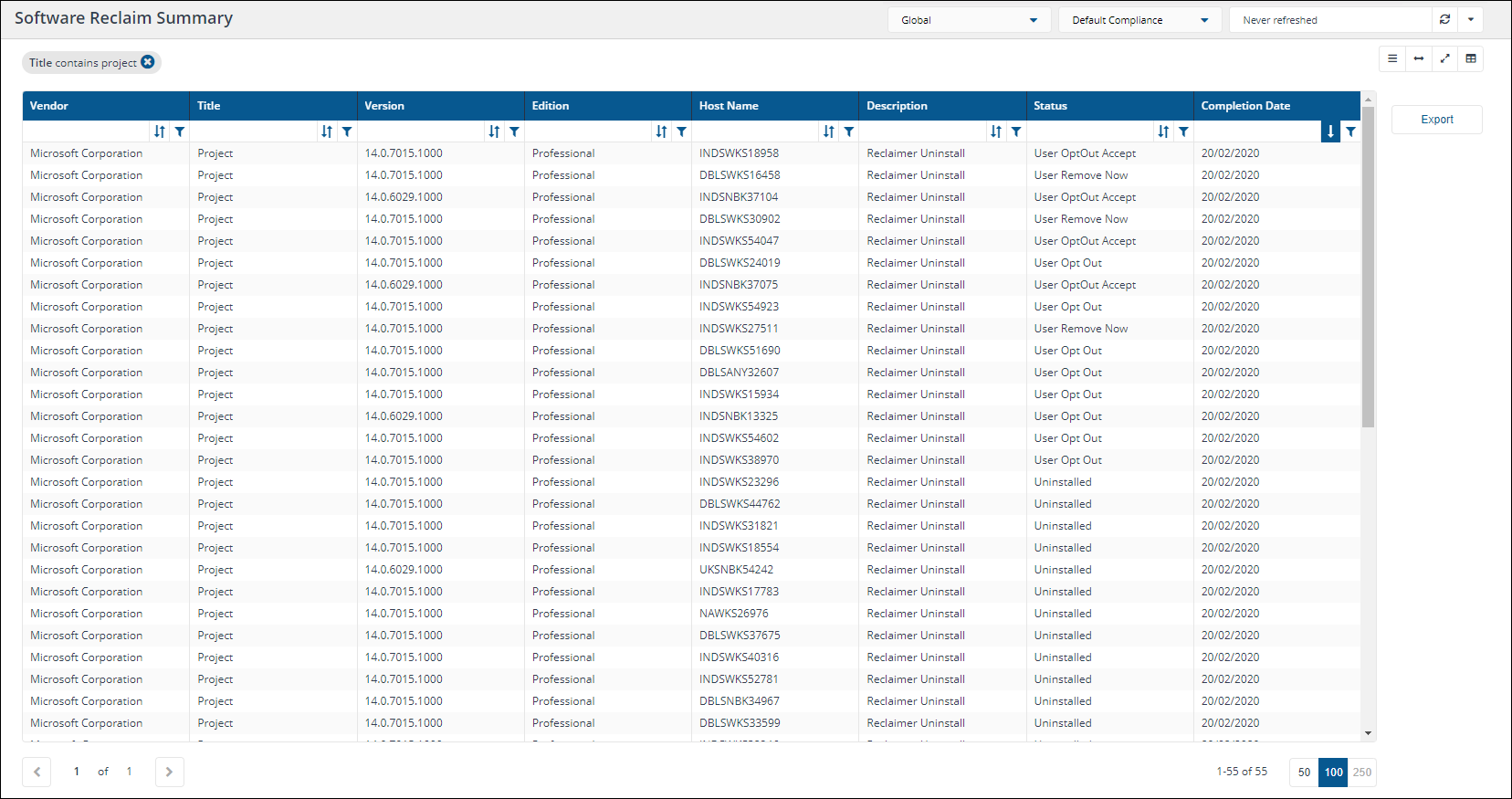This screenshot has width=1512, height=799.
Task: Select 250 rows per page
Action: (1362, 772)
